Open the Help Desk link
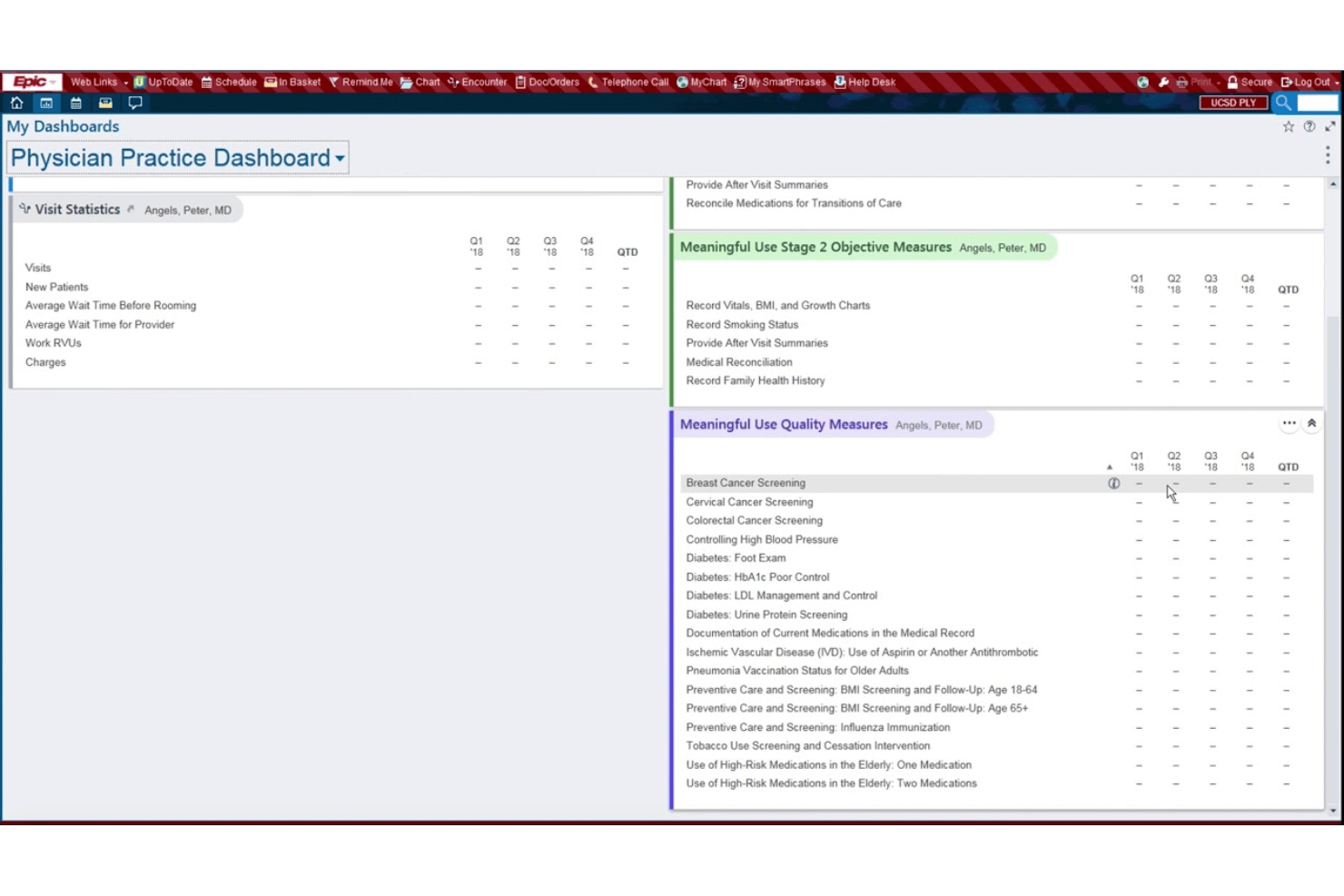The height and width of the screenshot is (896, 1344). tap(865, 82)
